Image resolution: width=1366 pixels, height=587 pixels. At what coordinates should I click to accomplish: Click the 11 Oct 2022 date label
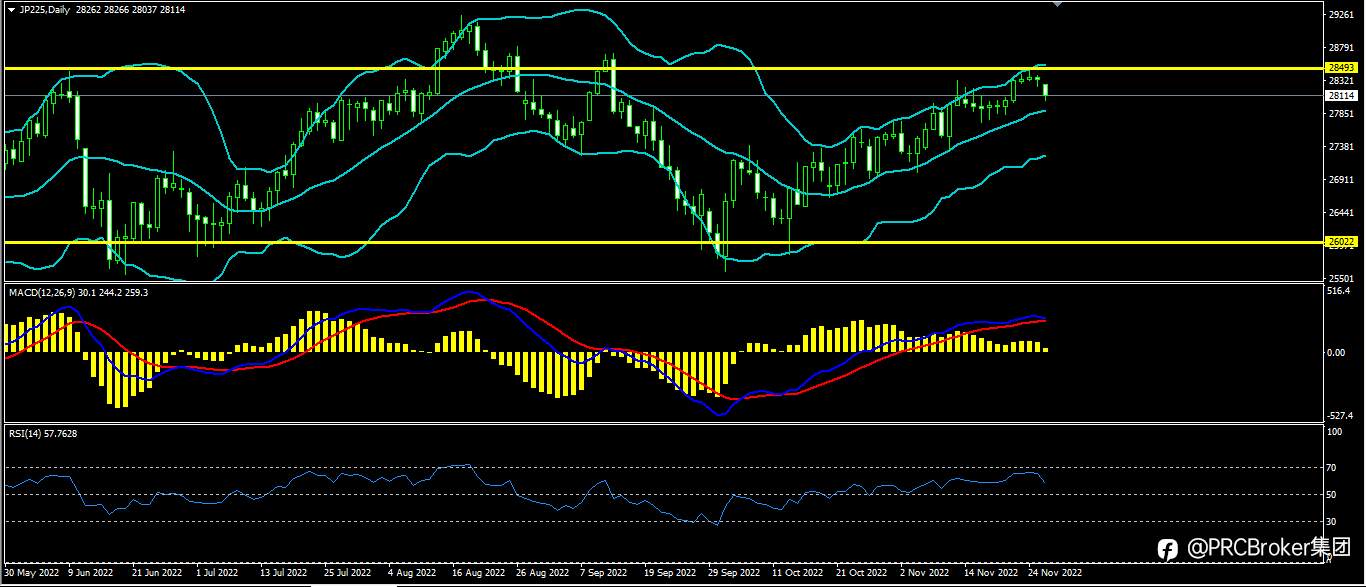pos(797,574)
